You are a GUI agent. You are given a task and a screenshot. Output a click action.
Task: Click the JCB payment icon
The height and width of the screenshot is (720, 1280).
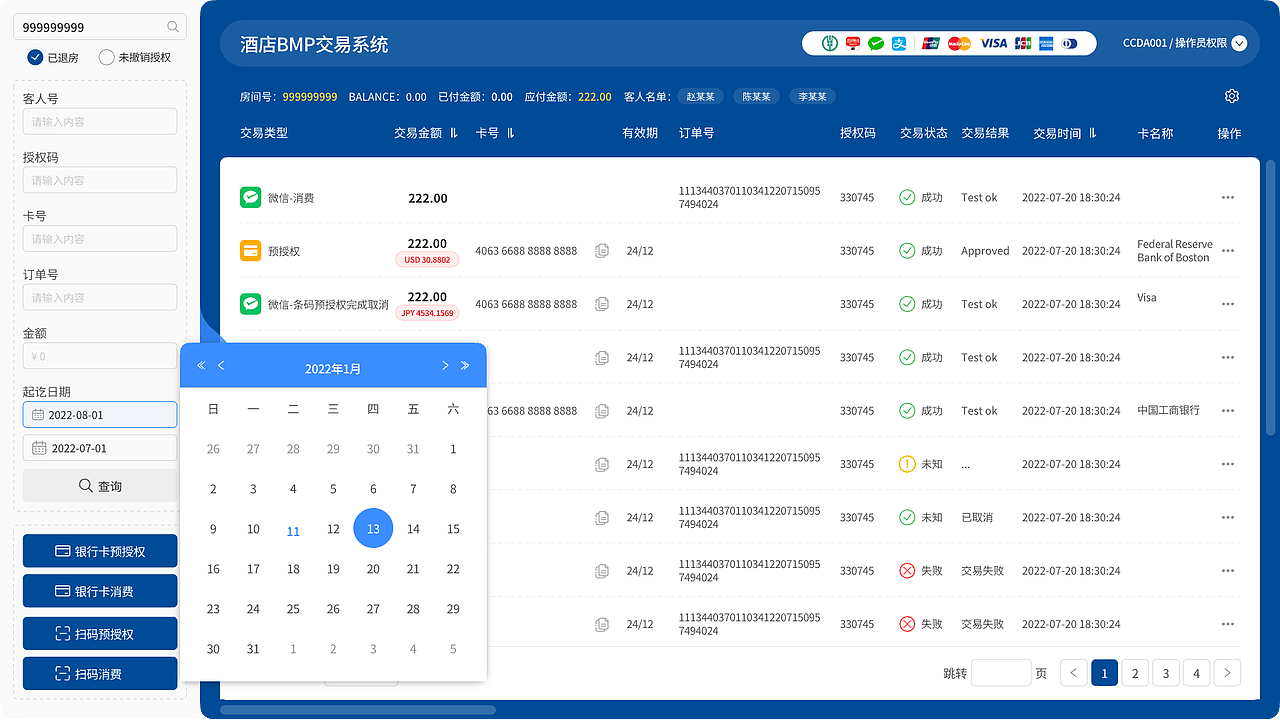[x=1022, y=43]
